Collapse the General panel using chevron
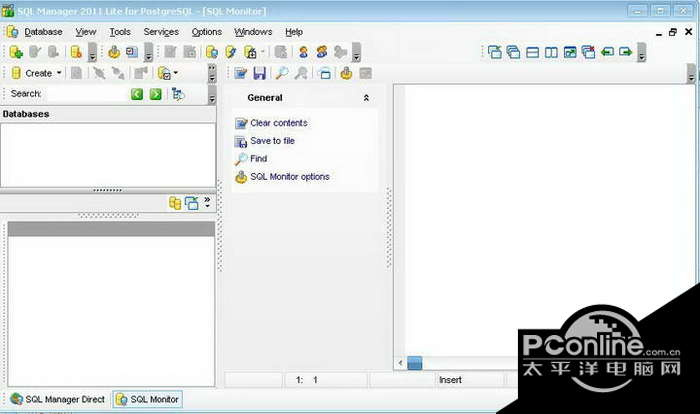 (x=366, y=98)
